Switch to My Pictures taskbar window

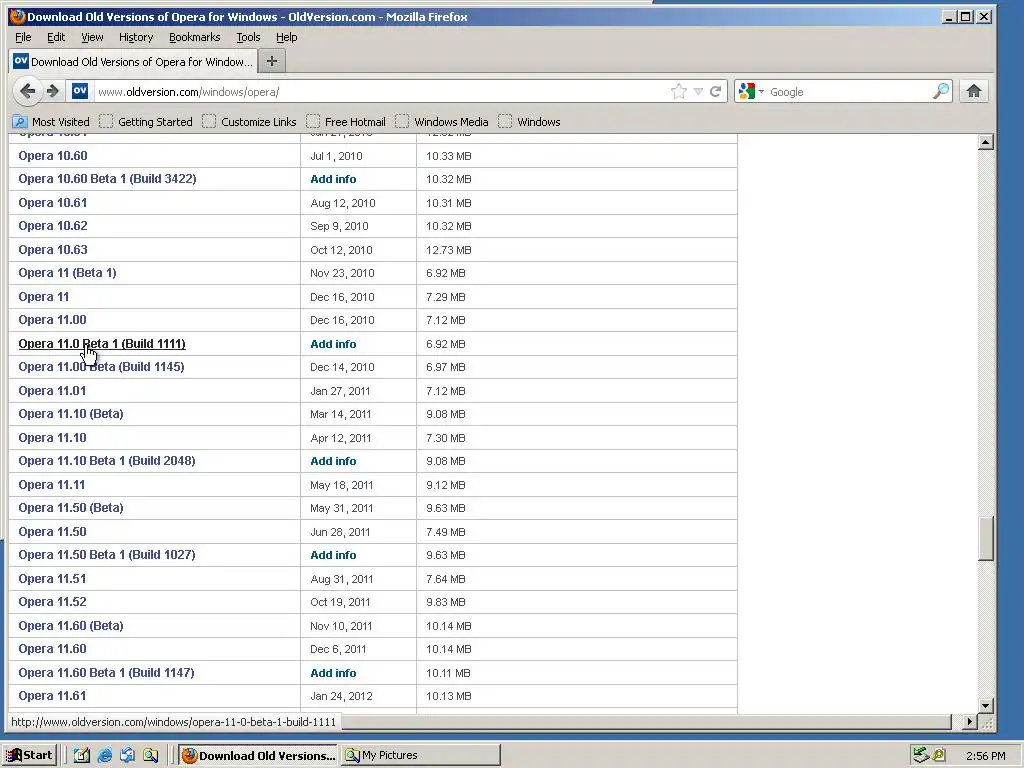pyautogui.click(x=421, y=755)
